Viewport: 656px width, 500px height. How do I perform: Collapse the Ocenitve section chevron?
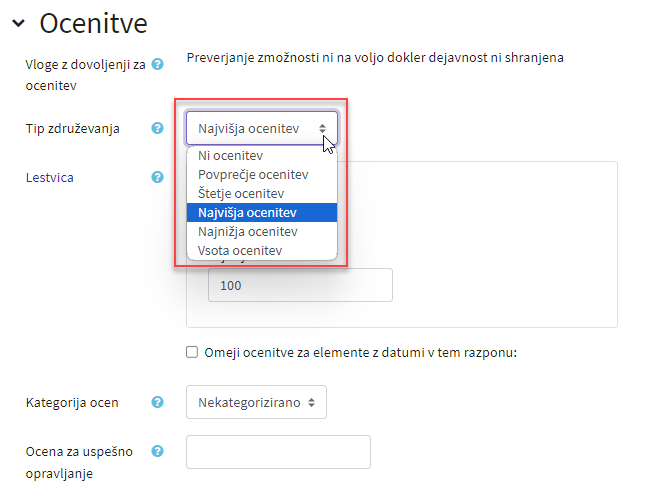[x=18, y=22]
